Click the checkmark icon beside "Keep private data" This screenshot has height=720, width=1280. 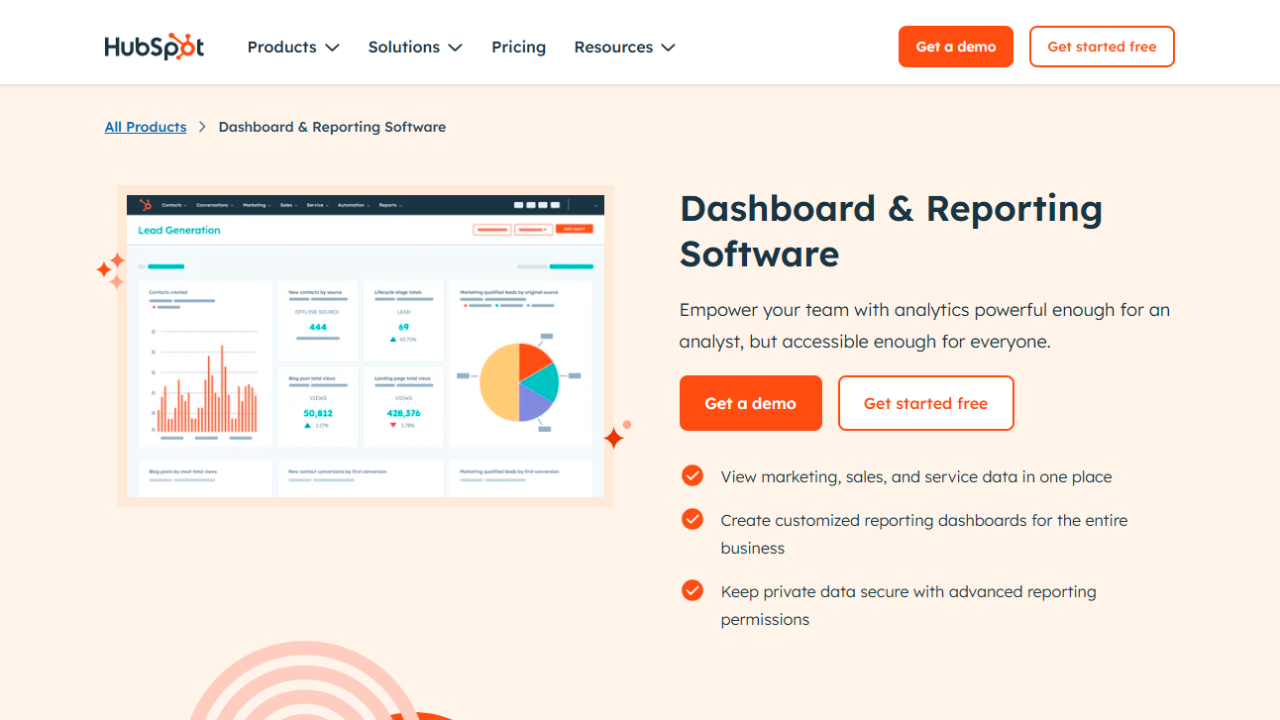pos(692,590)
